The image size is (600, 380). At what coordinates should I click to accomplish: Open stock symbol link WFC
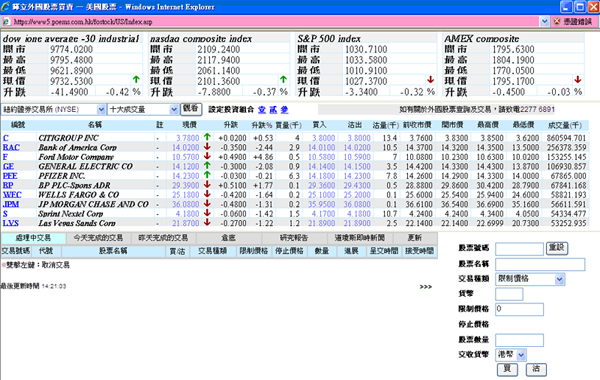click(x=12, y=195)
